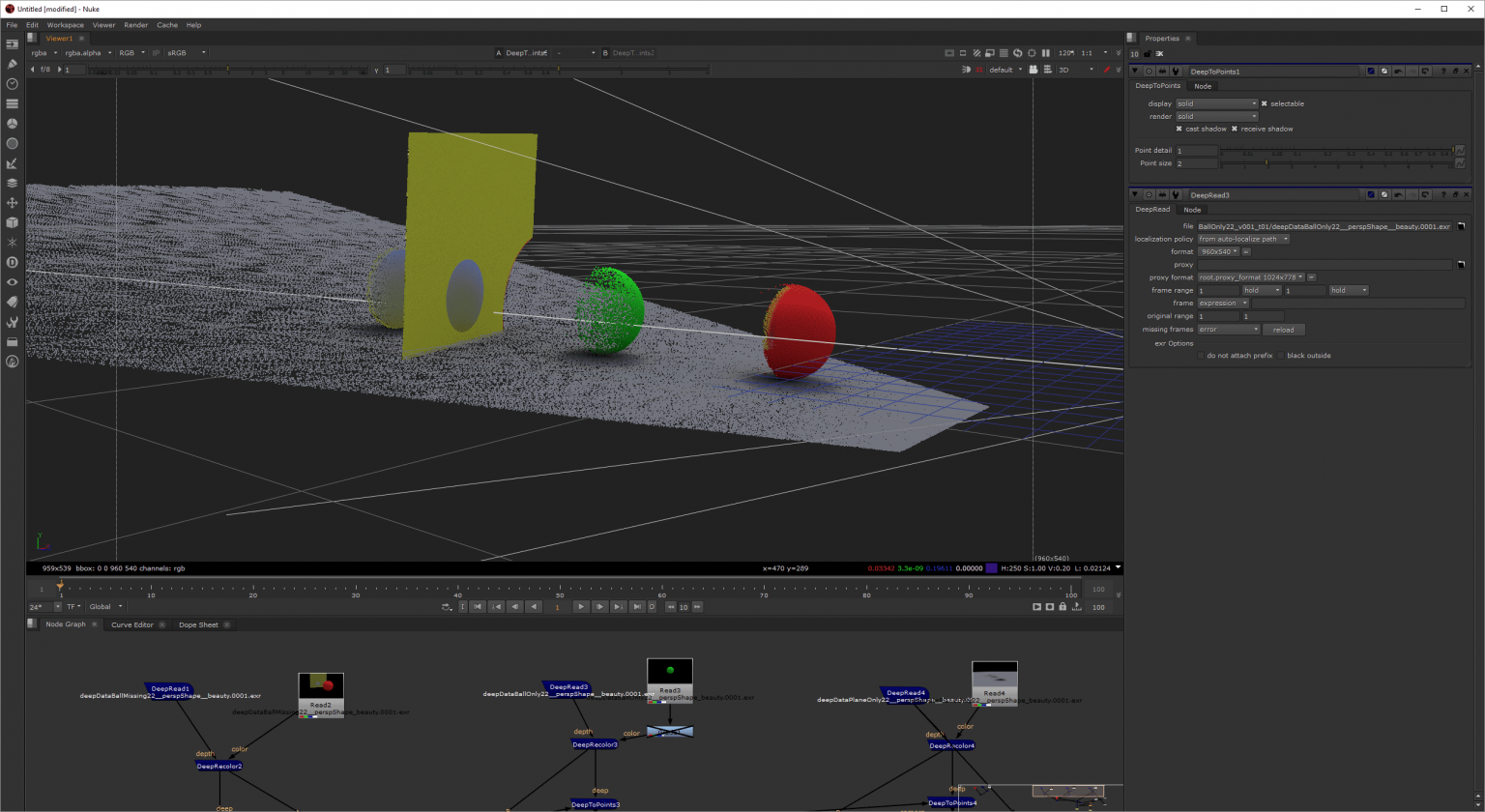Open the Deep nodes menu (D icon)

[13, 262]
